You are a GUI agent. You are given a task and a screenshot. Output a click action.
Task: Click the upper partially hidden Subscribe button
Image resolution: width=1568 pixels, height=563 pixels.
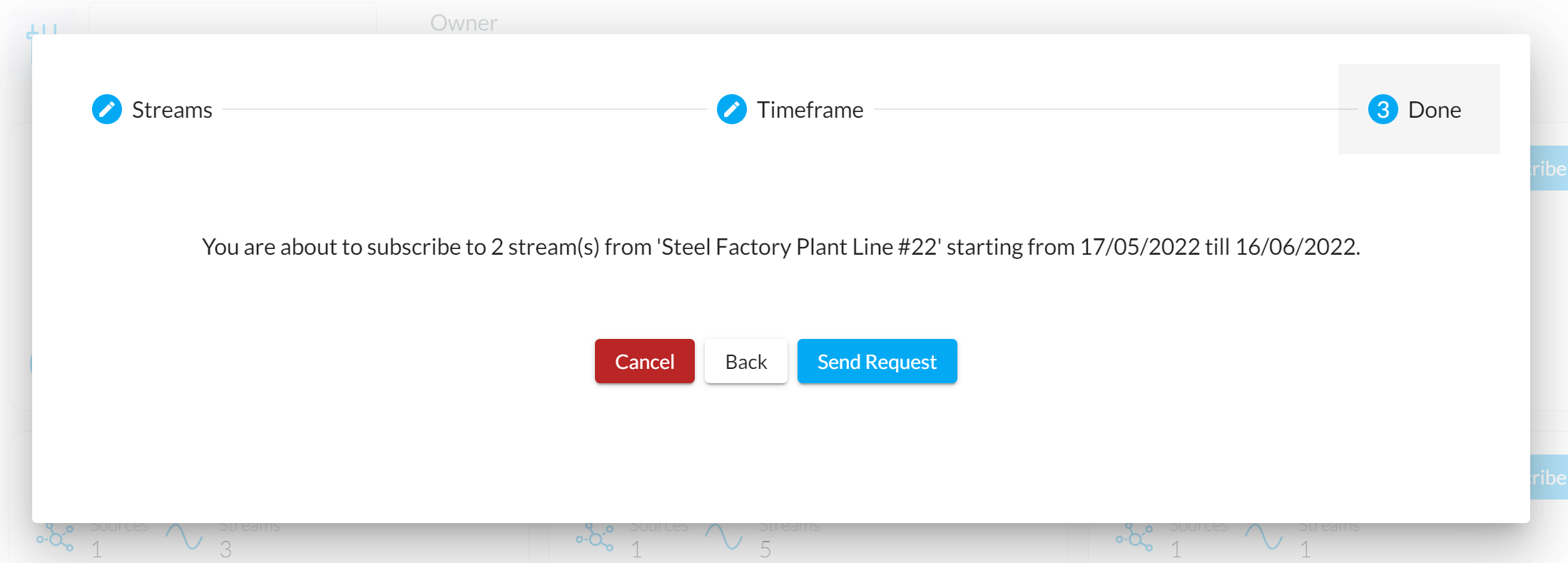1549,168
